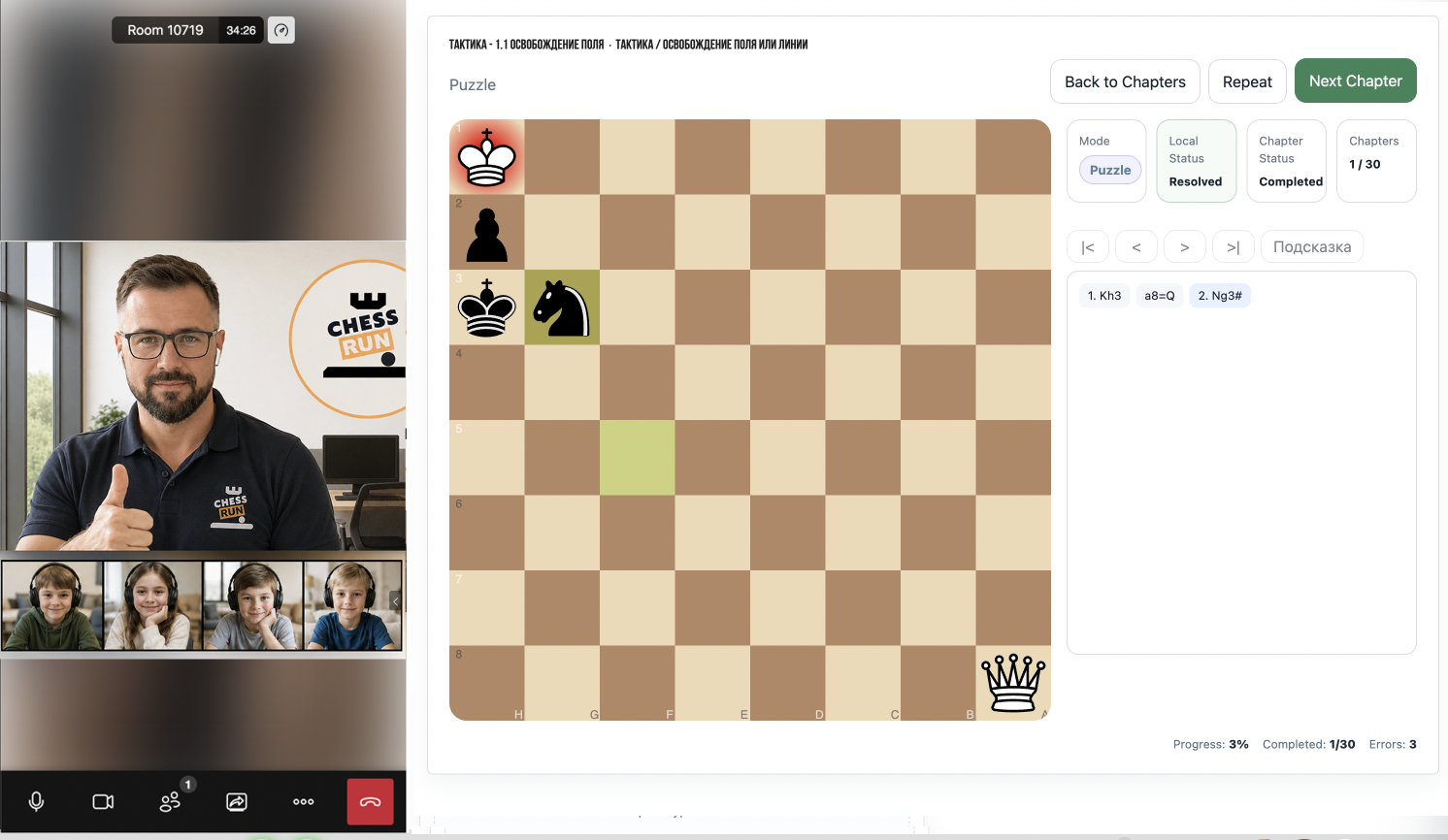Open the three-dots more options menu
This screenshot has height=840, width=1448.
coord(304,802)
